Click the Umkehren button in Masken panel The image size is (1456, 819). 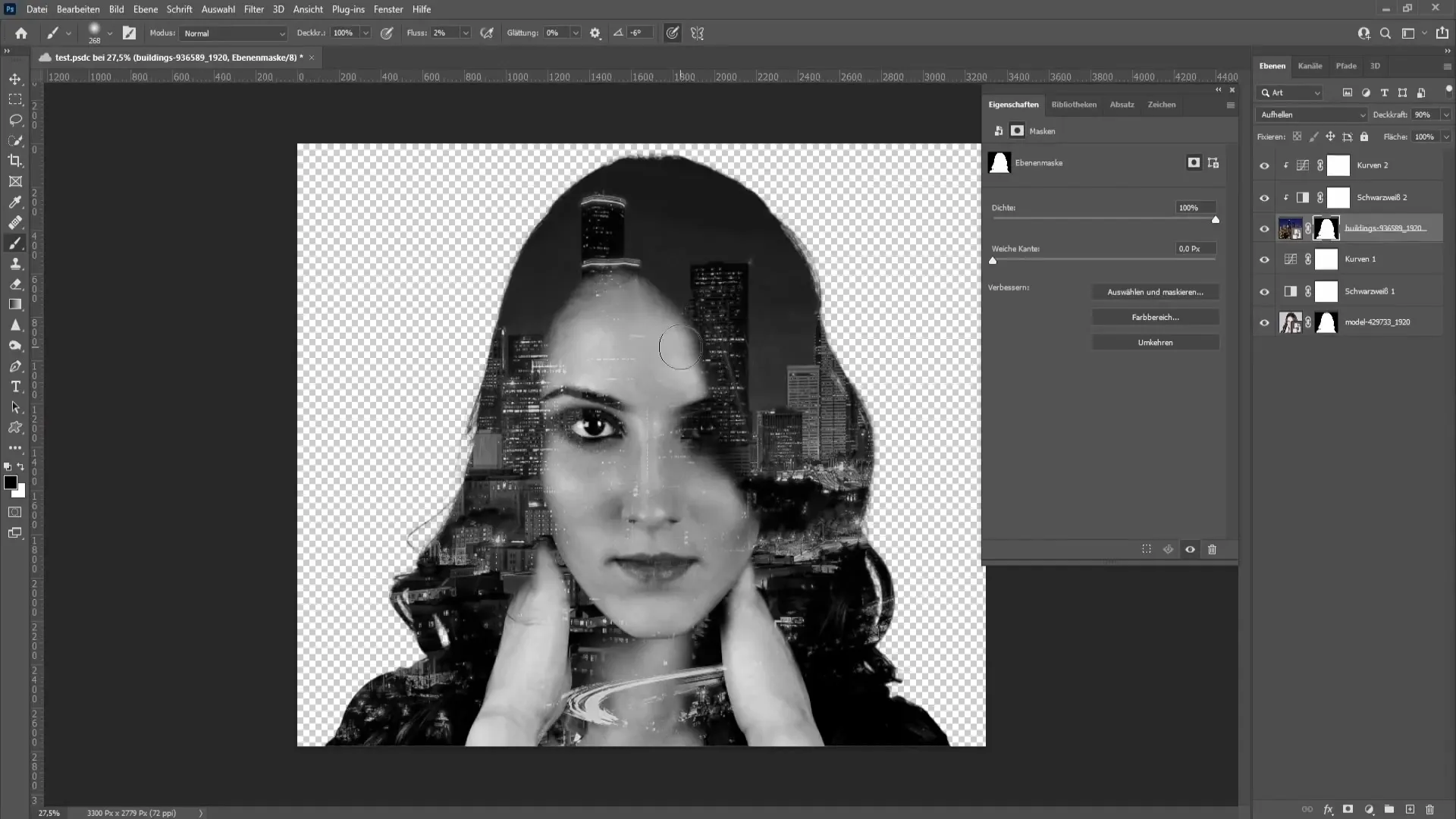pos(1156,342)
